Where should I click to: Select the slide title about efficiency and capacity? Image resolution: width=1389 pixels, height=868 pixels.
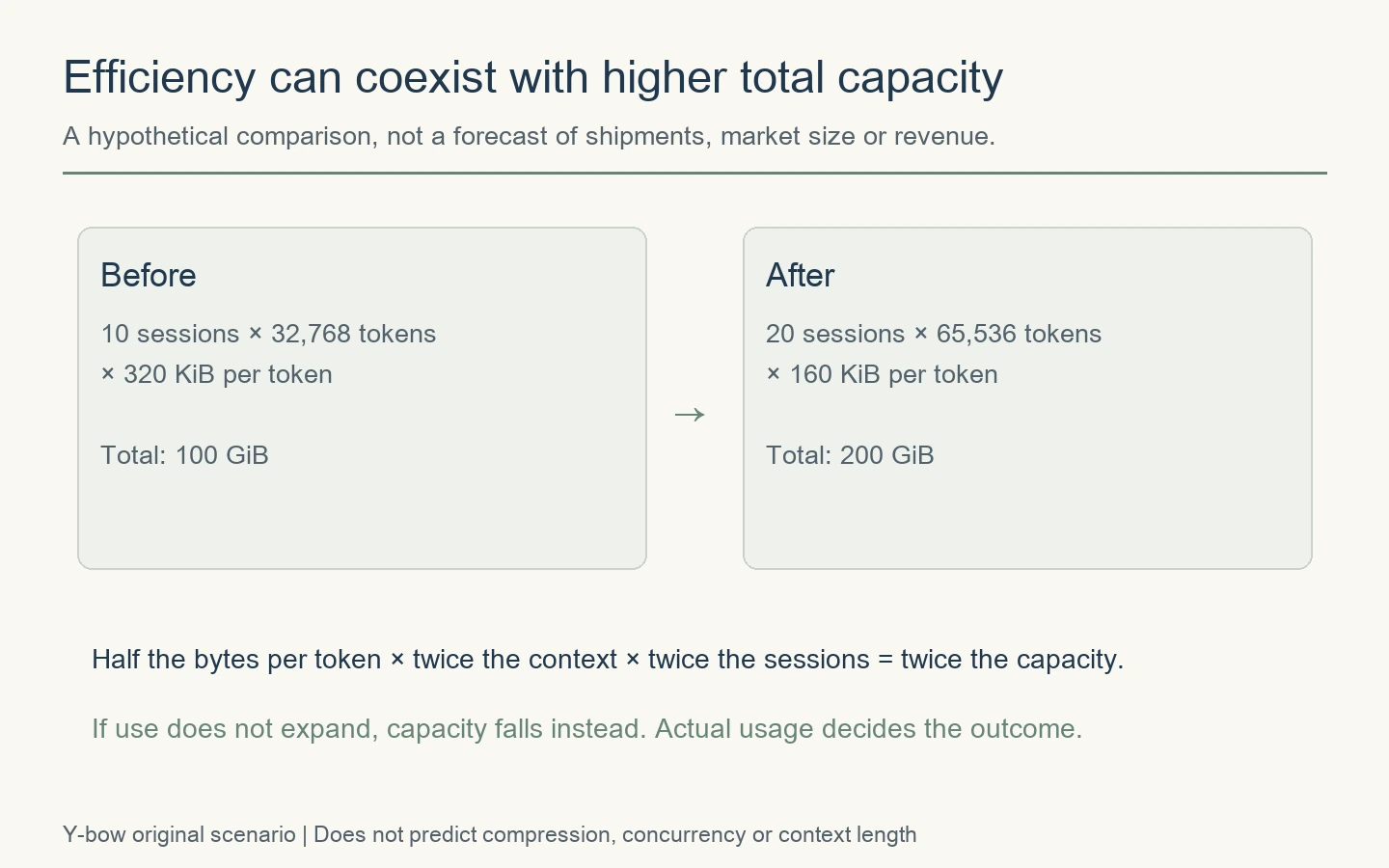[532, 77]
